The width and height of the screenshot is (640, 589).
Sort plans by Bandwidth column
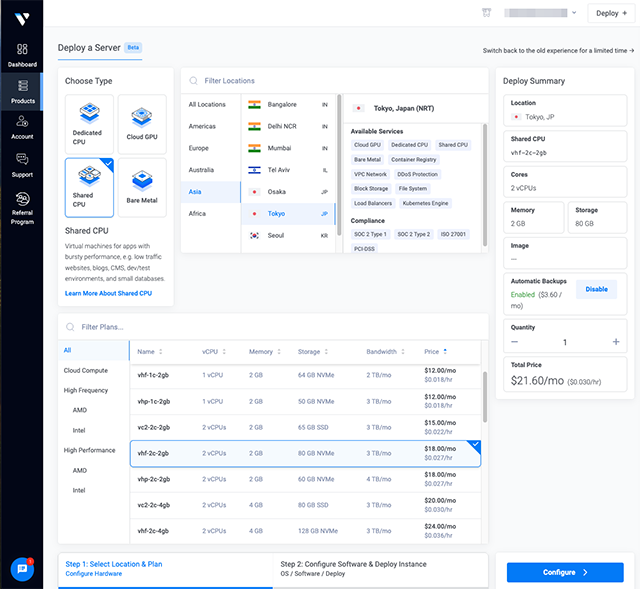[x=385, y=352]
